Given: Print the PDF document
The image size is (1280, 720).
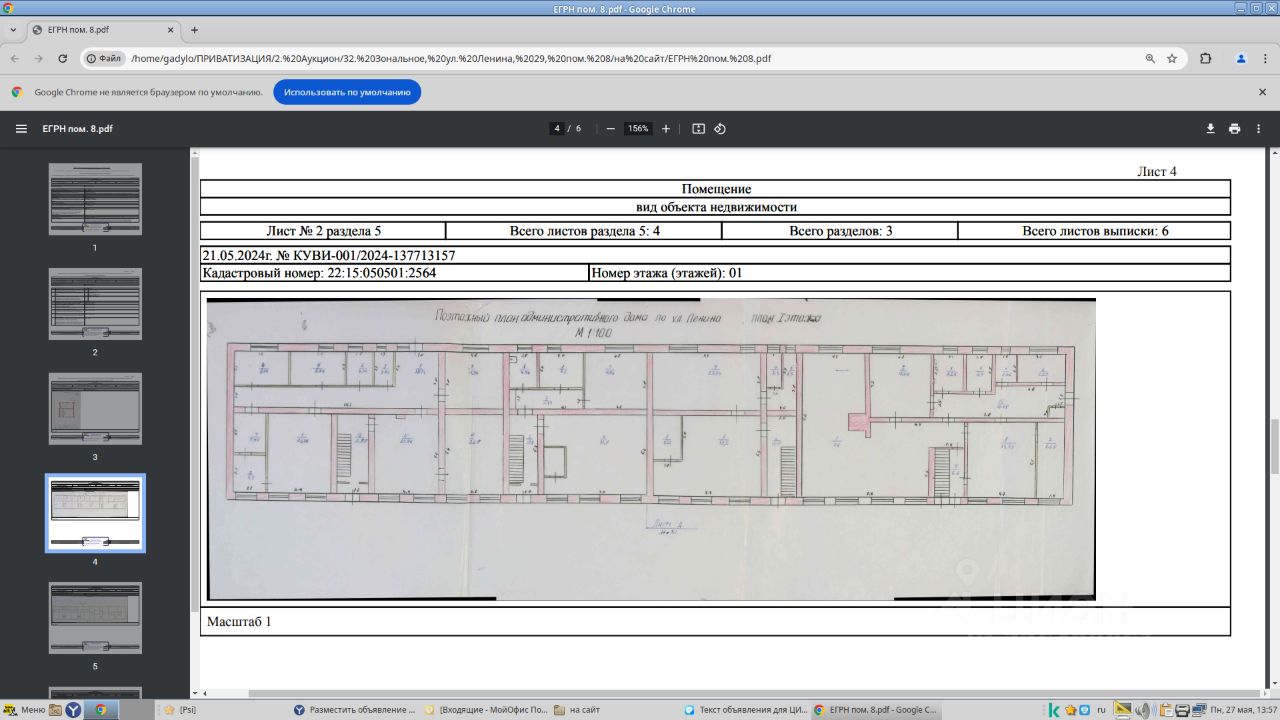Looking at the screenshot, I should [x=1234, y=129].
